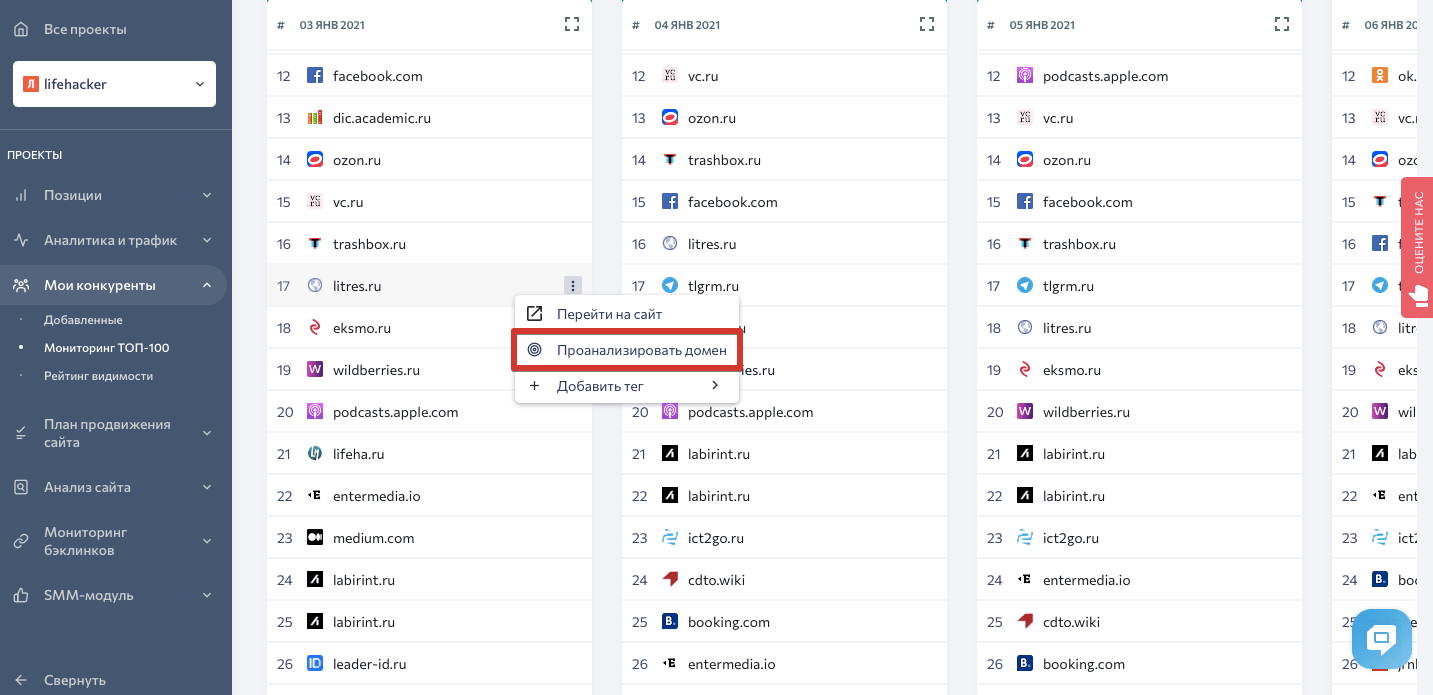Choose Проанализировать домен menu entry
This screenshot has height=695, width=1433.
(x=627, y=350)
